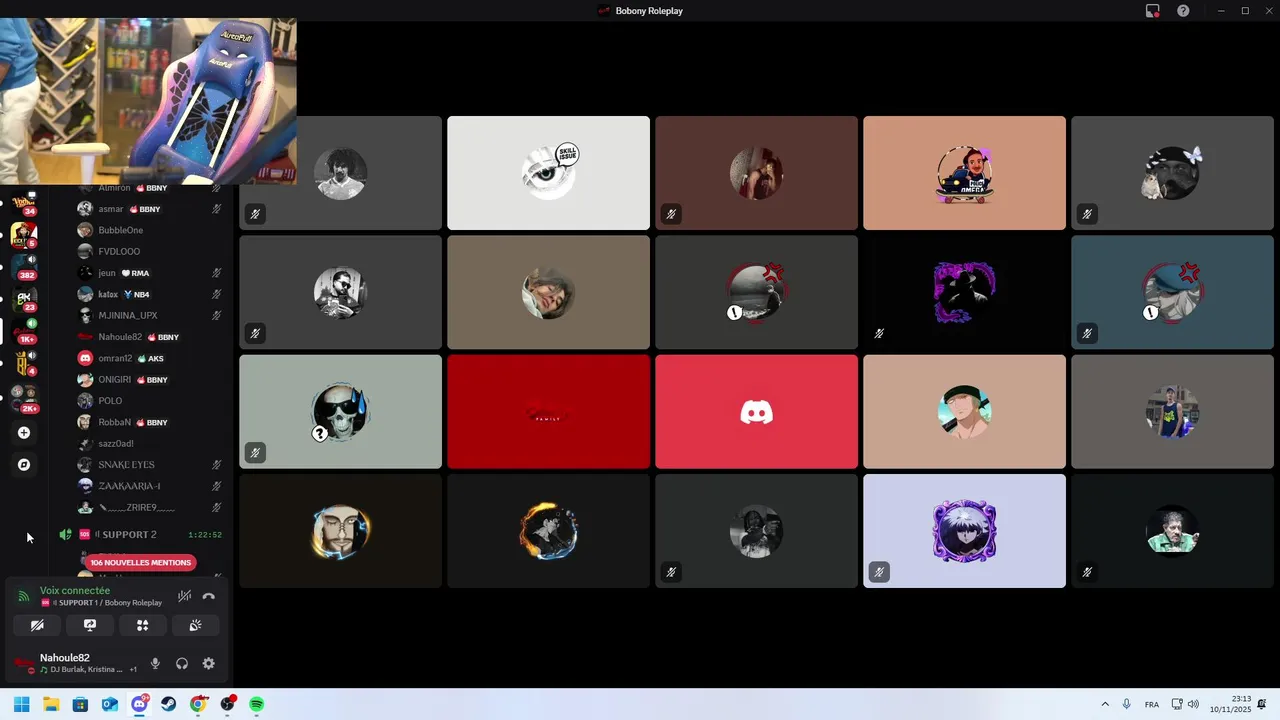Focus the skull with sunglasses tile
Image resolution: width=1280 pixels, height=720 pixels.
(x=340, y=411)
